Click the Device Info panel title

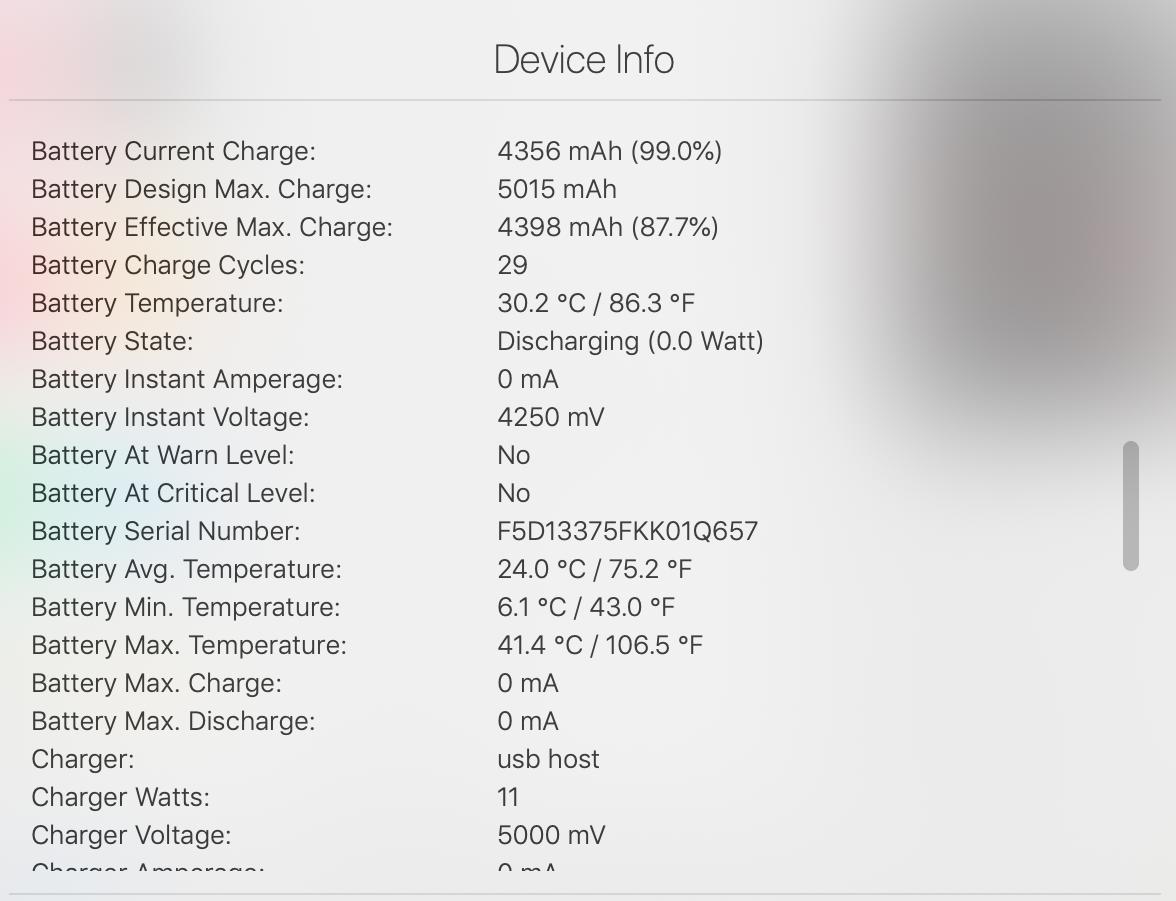pyautogui.click(x=584, y=60)
